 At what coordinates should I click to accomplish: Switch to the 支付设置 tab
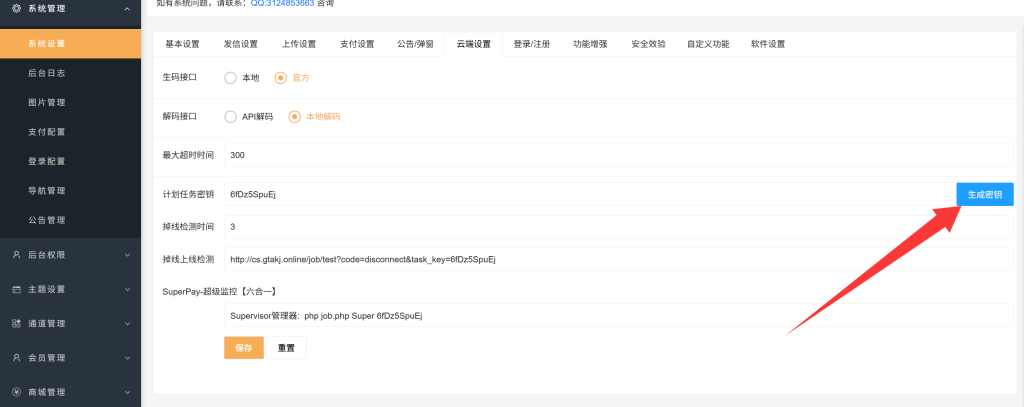(x=357, y=44)
